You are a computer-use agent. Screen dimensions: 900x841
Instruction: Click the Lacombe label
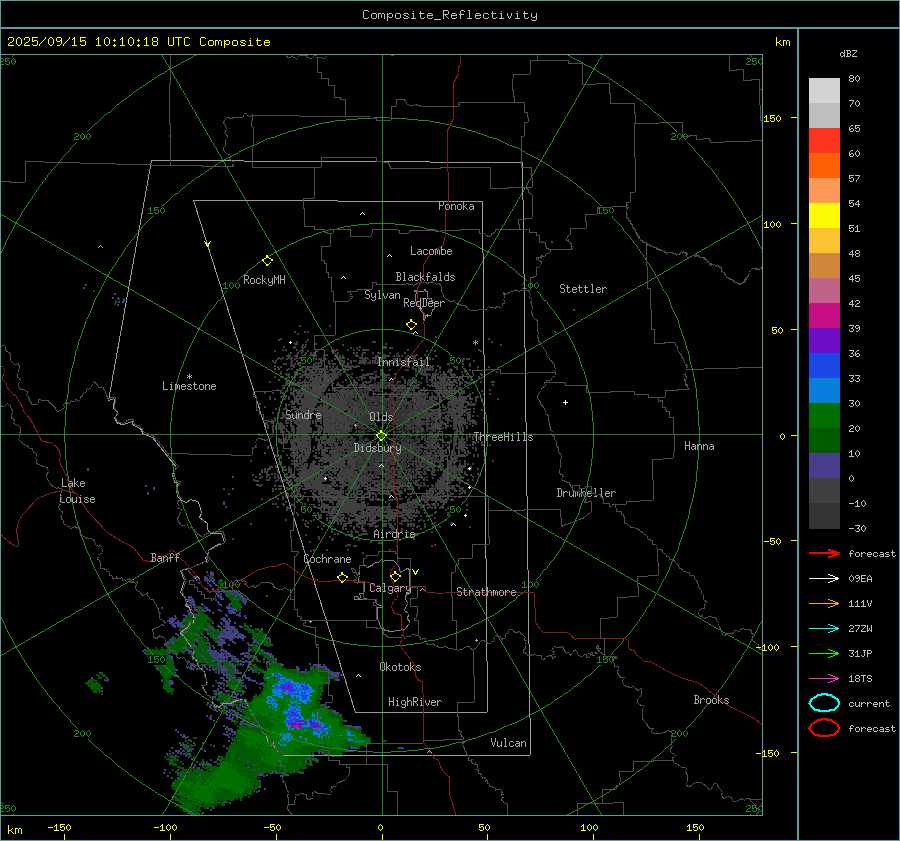coord(431,251)
